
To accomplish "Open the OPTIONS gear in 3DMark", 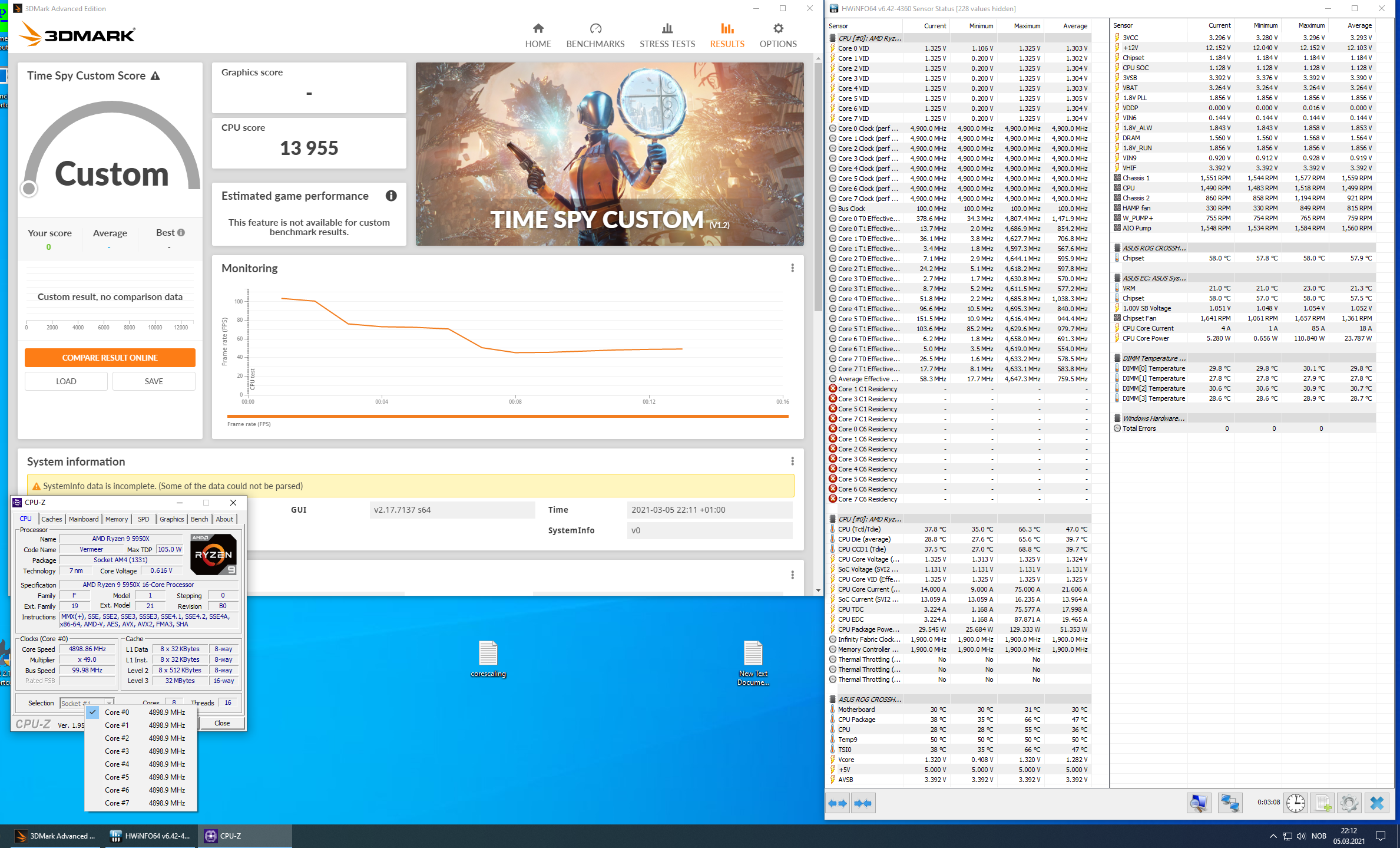I will click(777, 35).
